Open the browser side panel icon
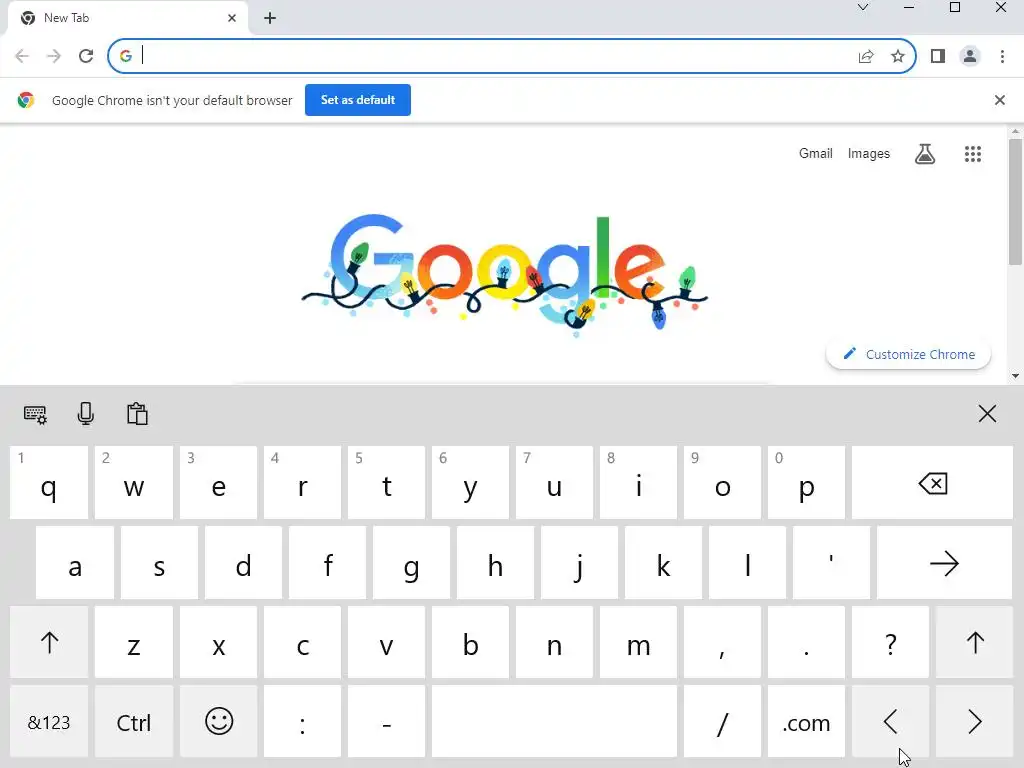The width and height of the screenshot is (1024, 768). click(x=938, y=56)
